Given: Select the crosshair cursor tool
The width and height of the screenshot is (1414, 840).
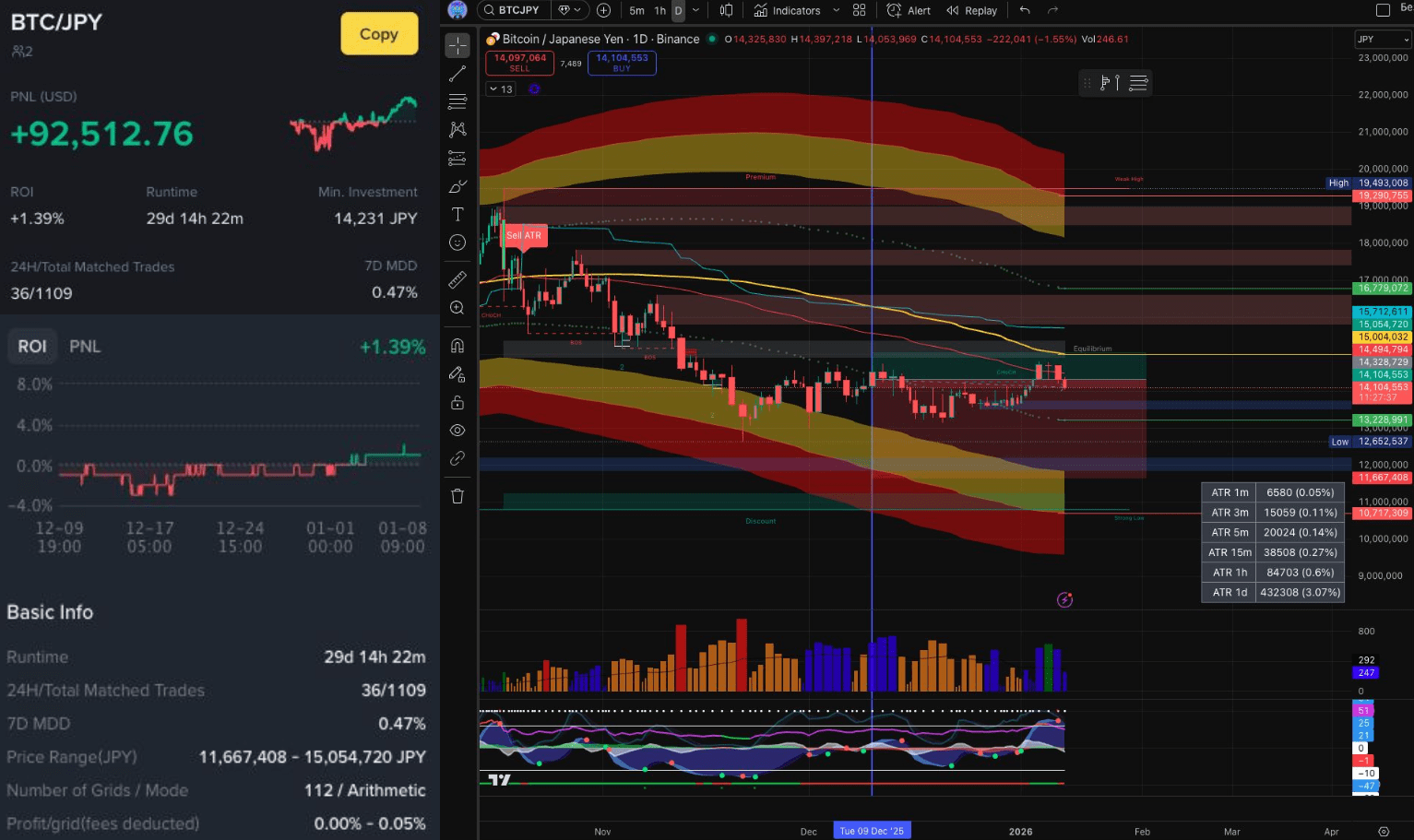Looking at the screenshot, I should pyautogui.click(x=457, y=45).
